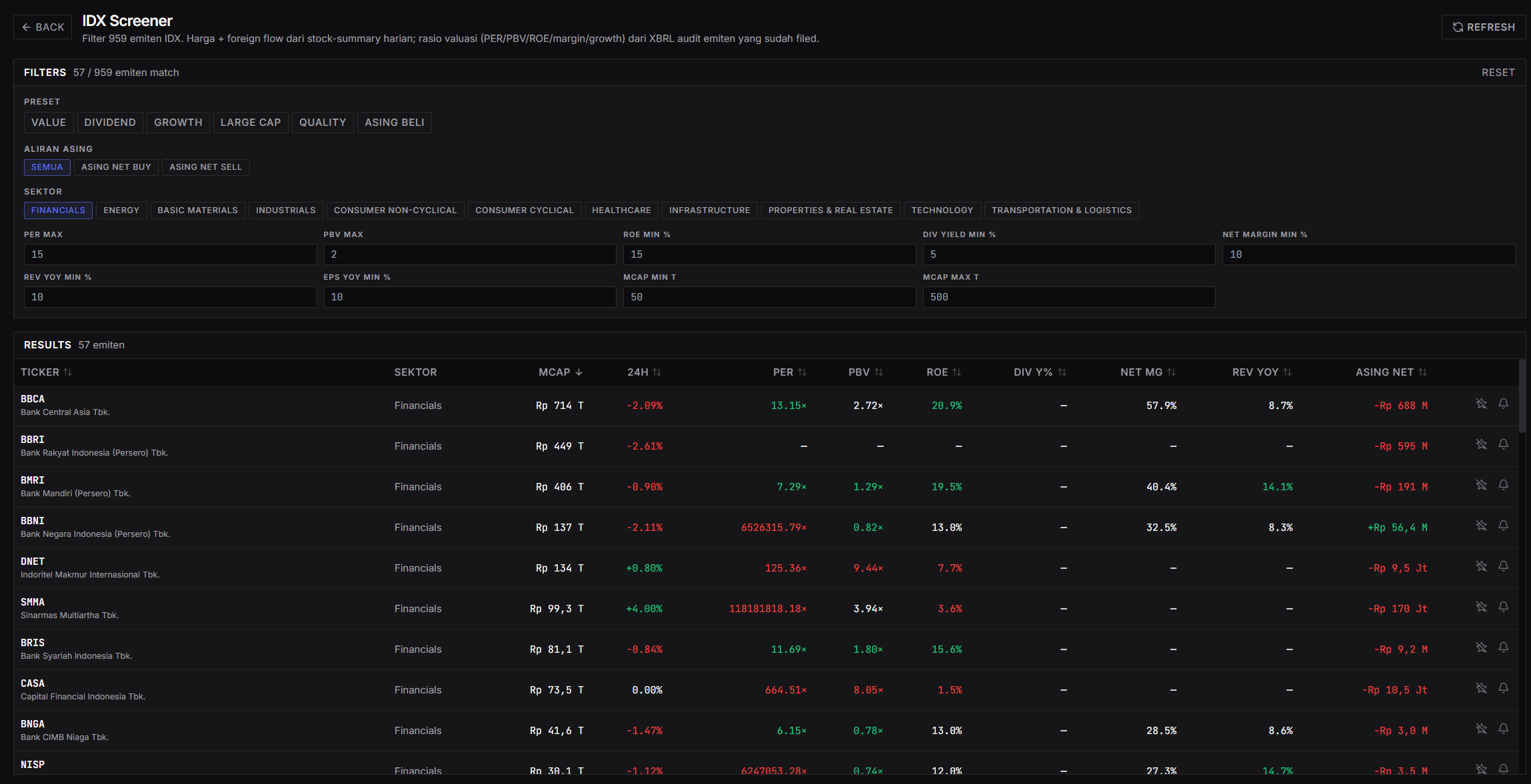Toggle watchlist star for BBRI row

(1481, 444)
